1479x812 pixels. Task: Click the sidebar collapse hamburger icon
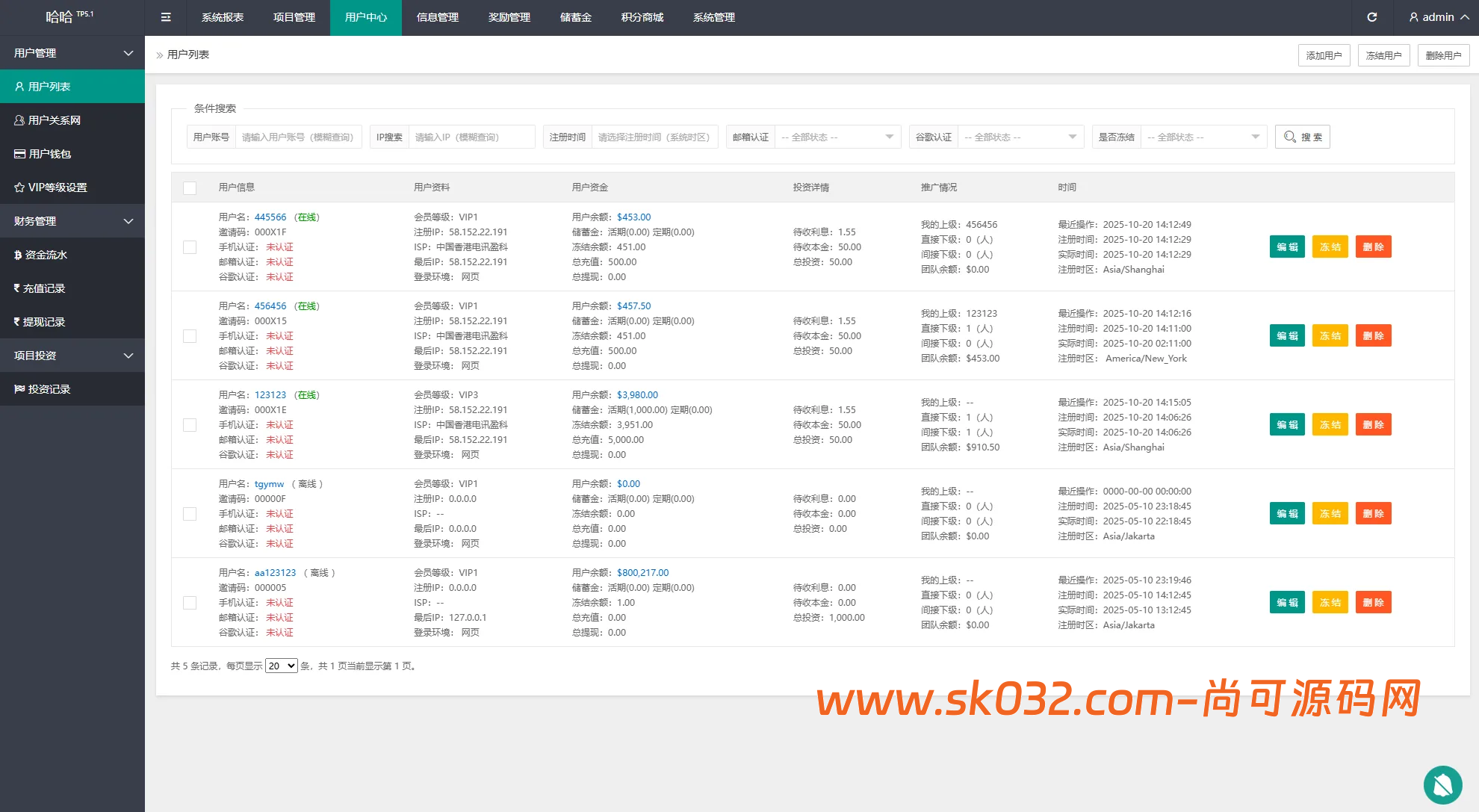(x=166, y=17)
